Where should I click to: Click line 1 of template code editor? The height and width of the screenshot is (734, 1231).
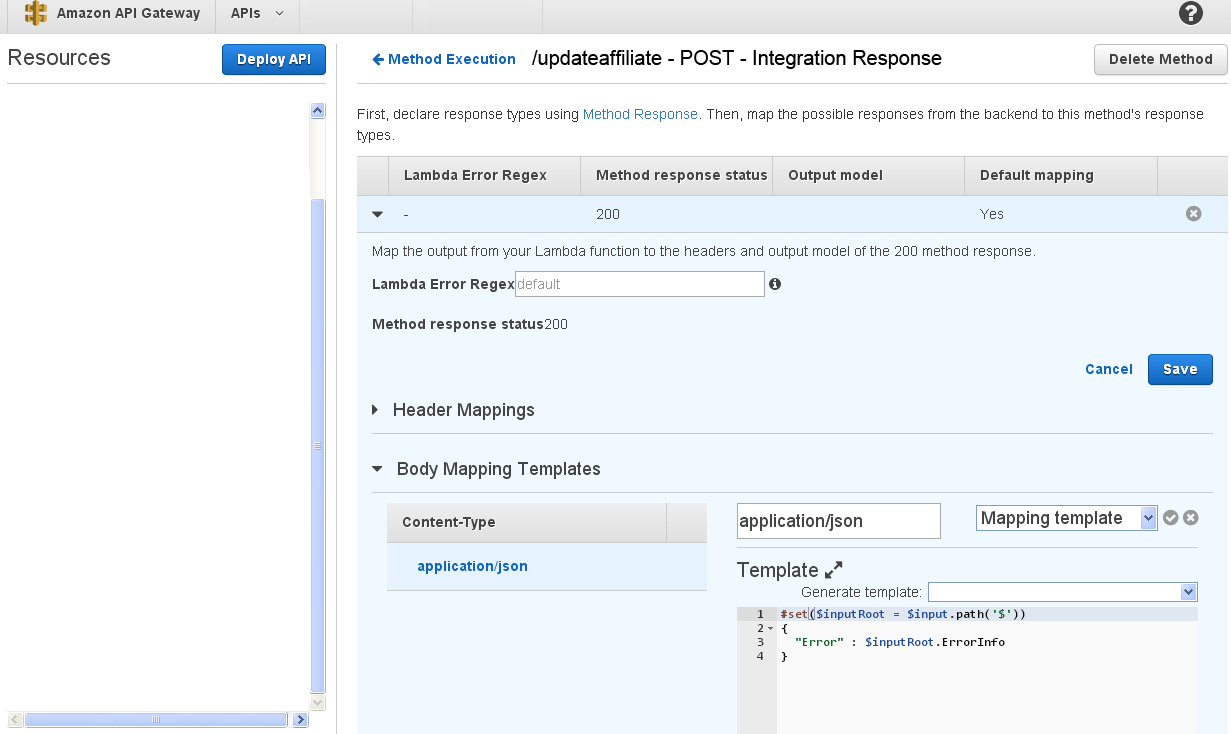tap(987, 614)
